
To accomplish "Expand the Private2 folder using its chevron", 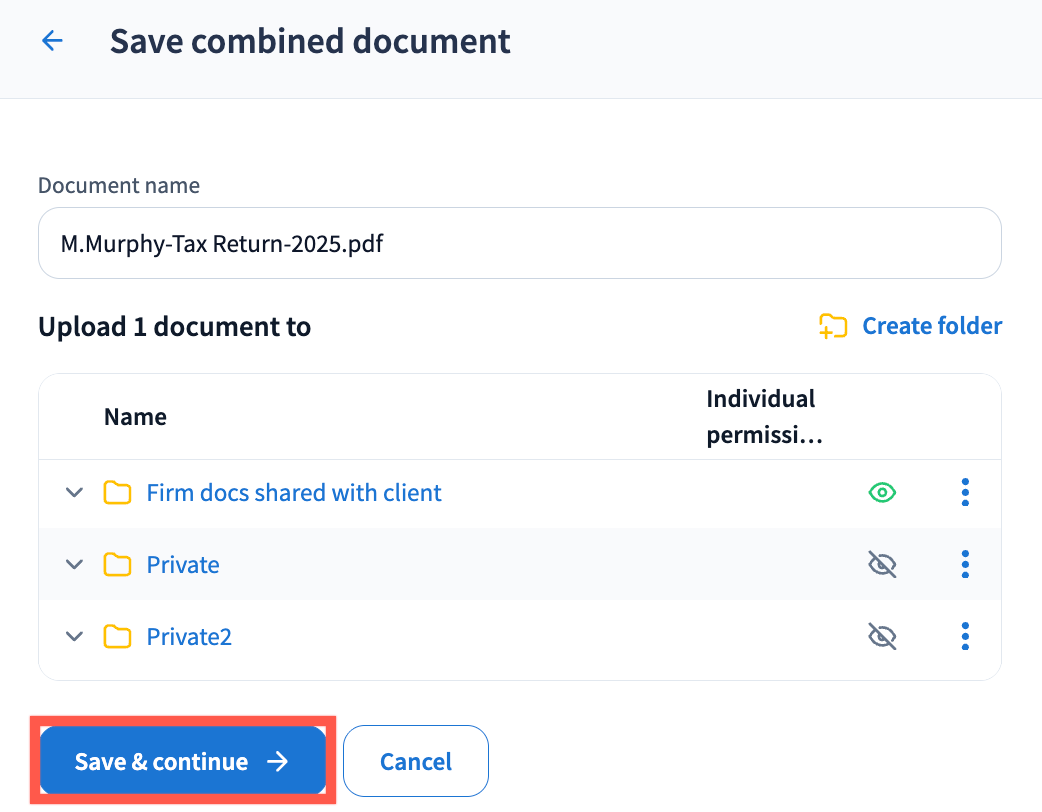I will tap(74, 637).
